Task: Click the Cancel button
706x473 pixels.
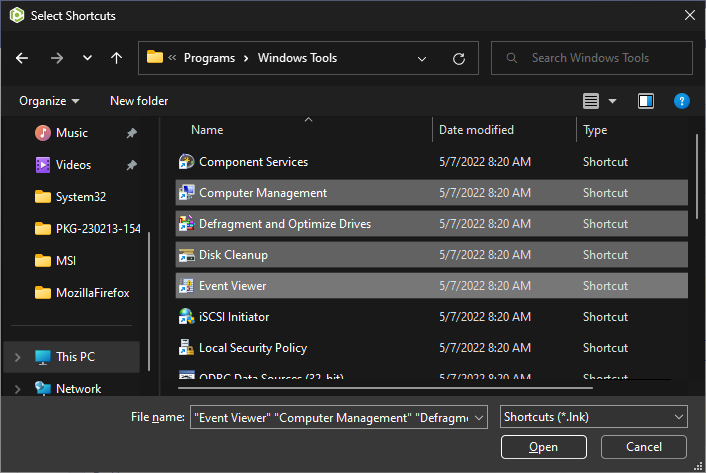Action: tap(643, 447)
